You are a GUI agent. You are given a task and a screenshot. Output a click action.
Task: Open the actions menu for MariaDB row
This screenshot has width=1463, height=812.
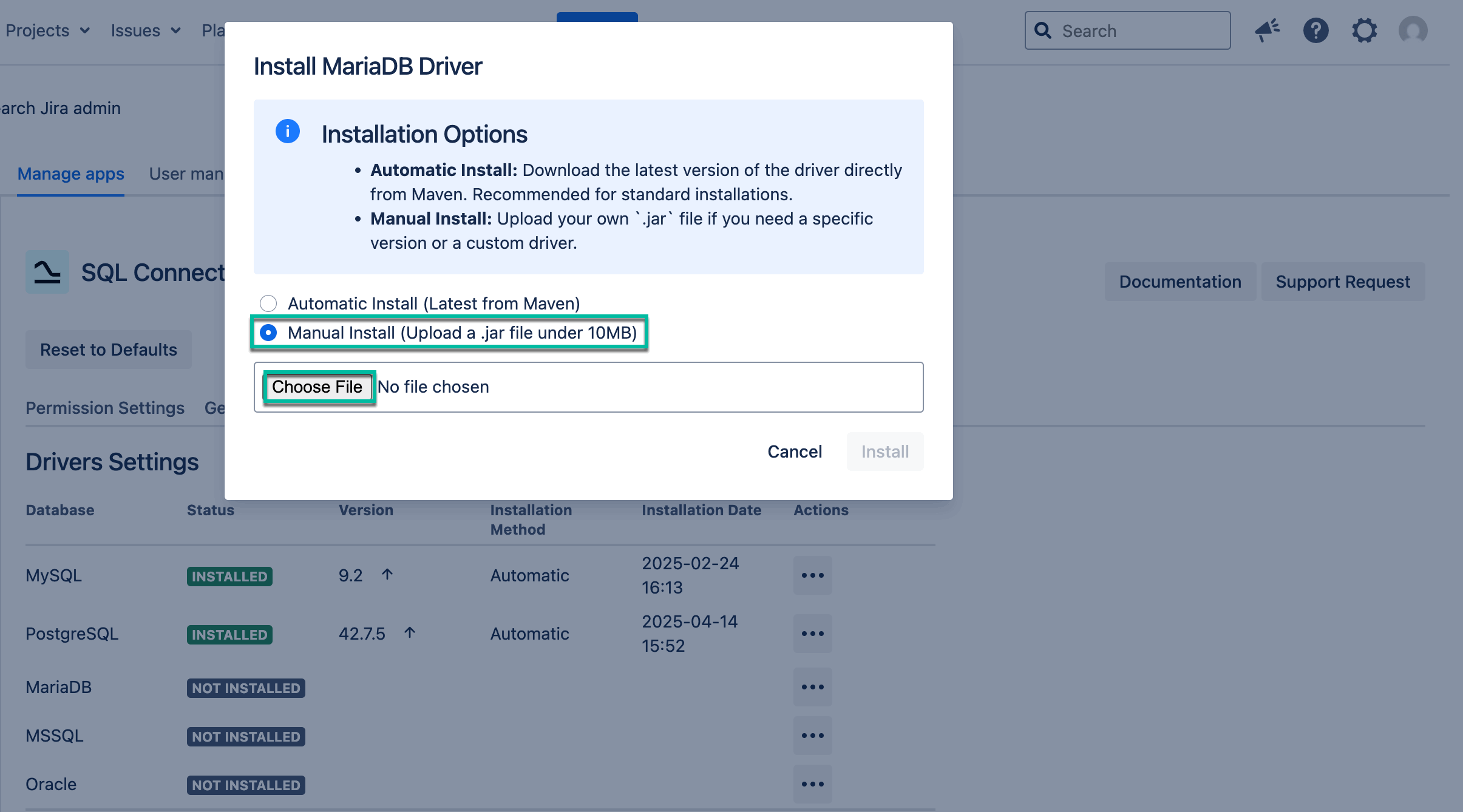(x=812, y=687)
